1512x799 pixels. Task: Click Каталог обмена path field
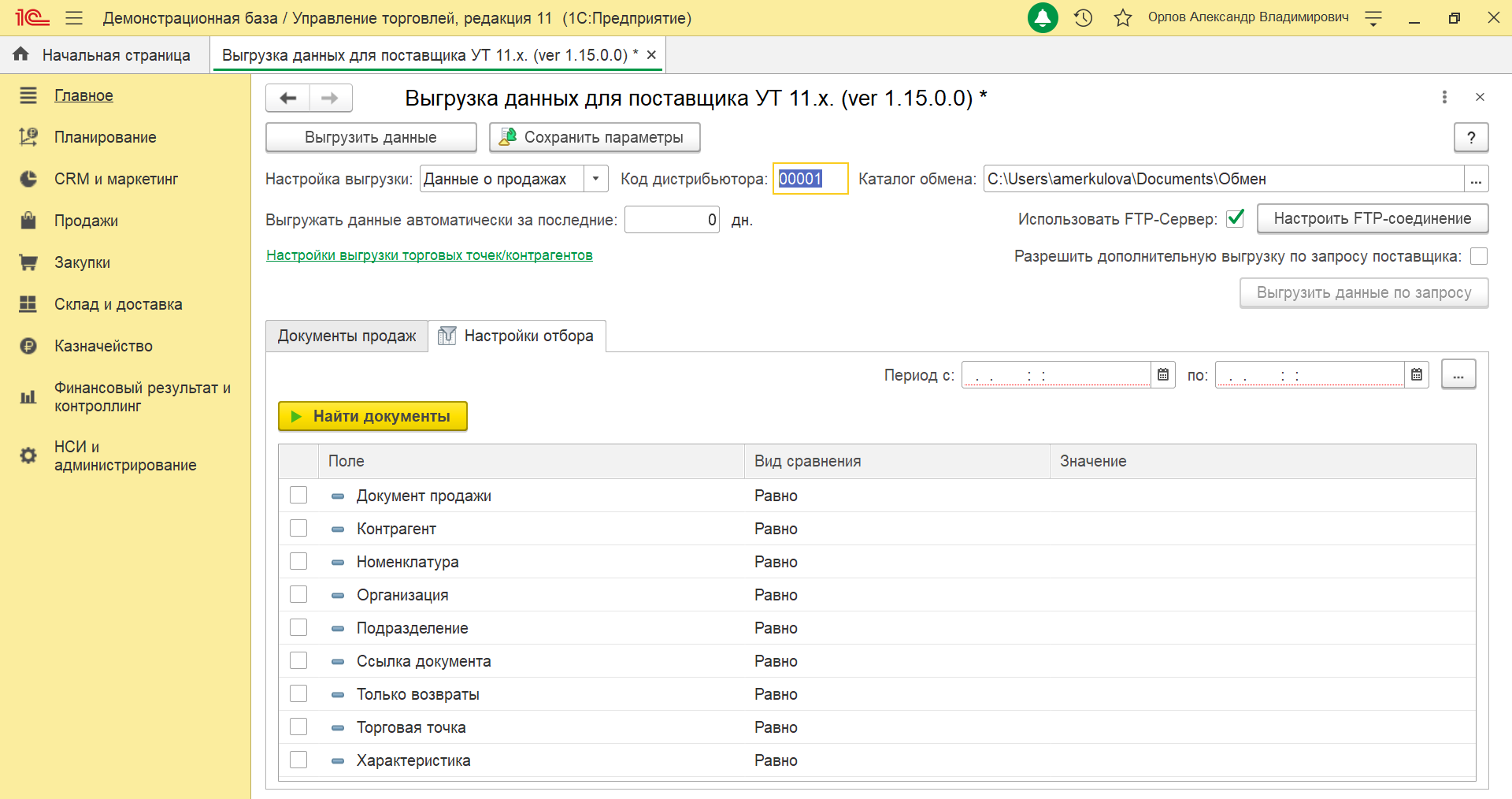[1224, 179]
